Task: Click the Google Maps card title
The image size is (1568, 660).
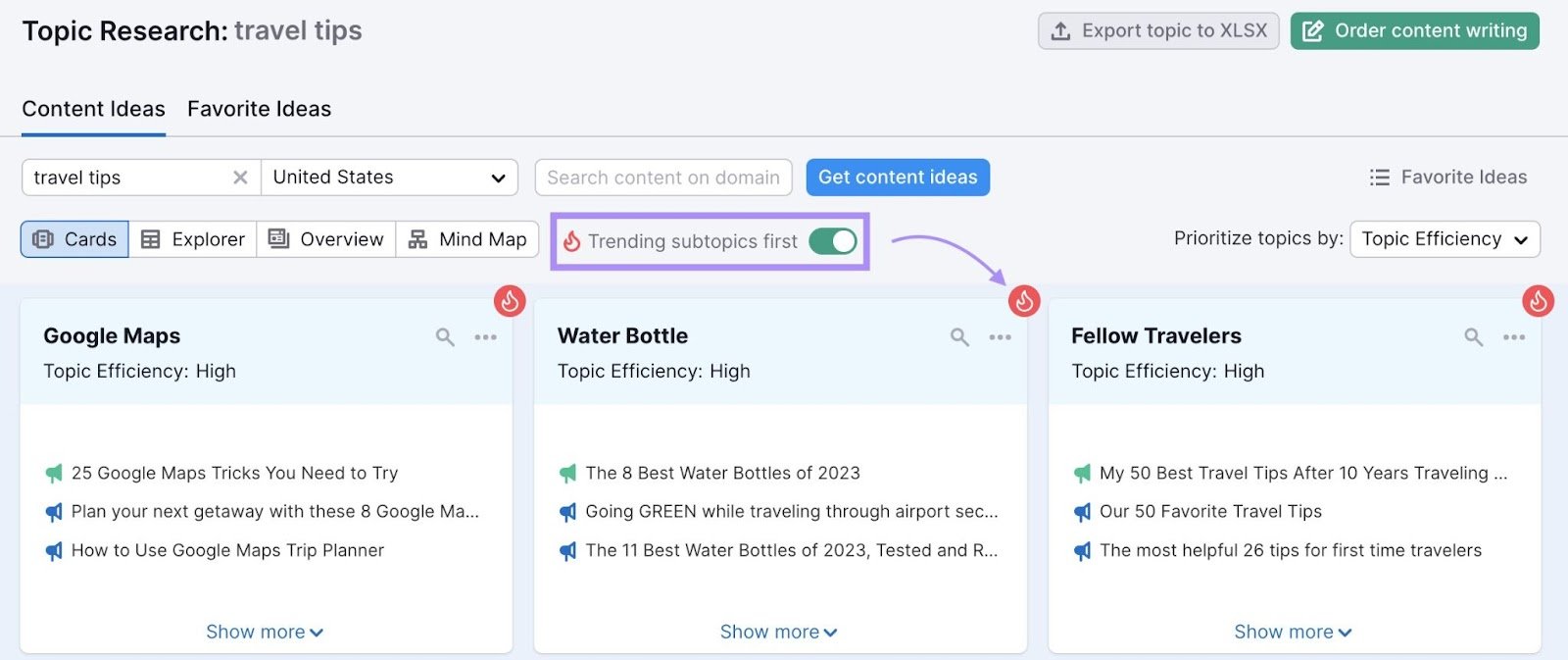Action: click(x=112, y=336)
